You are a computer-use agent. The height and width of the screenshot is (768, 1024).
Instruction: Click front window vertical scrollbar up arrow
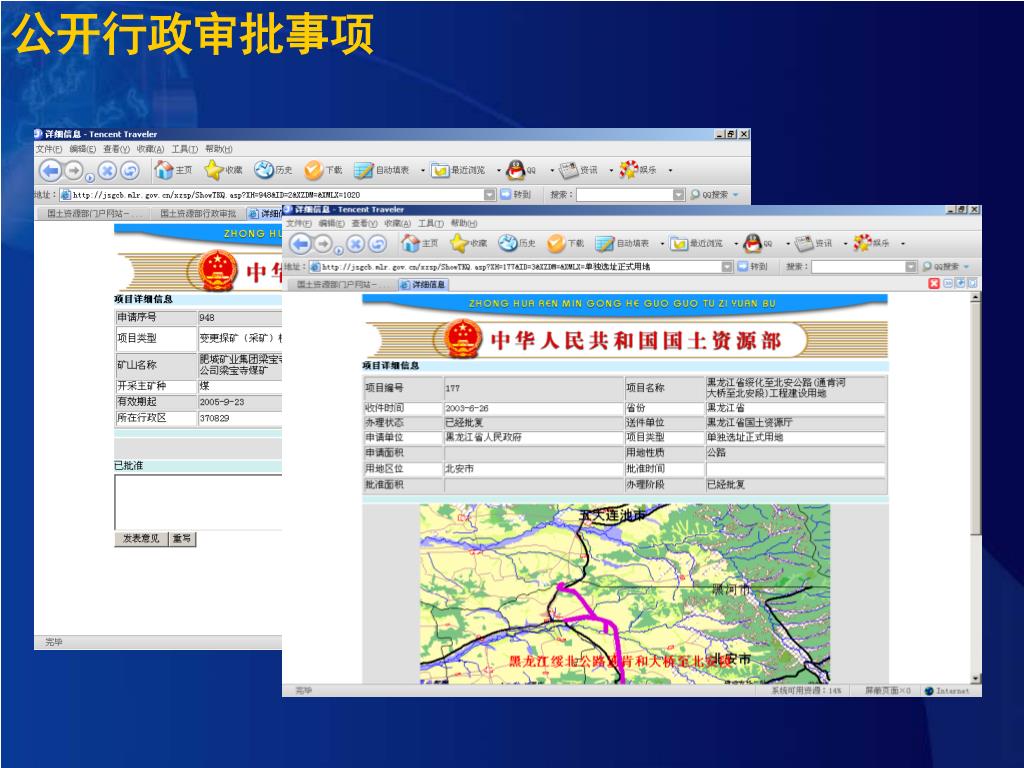[976, 297]
